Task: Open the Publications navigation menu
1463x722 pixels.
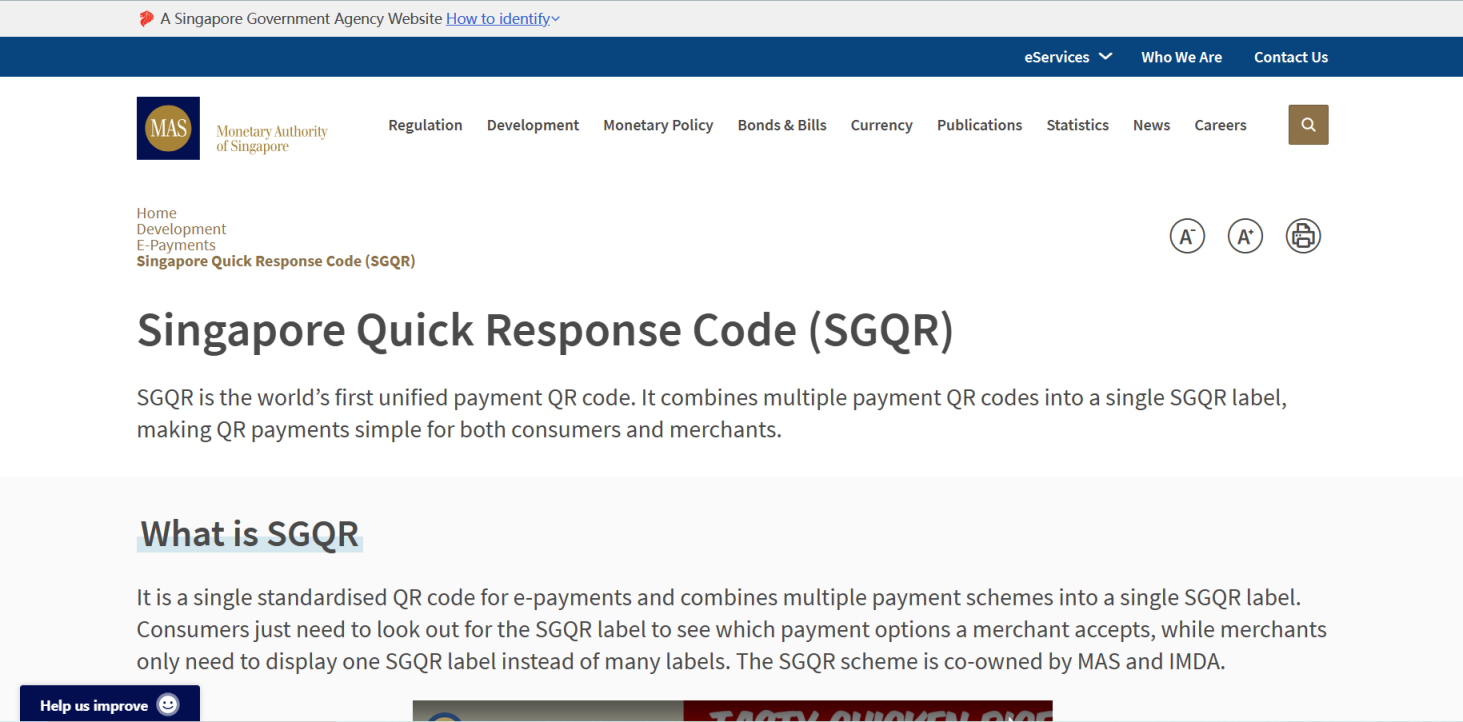Action: pos(979,125)
